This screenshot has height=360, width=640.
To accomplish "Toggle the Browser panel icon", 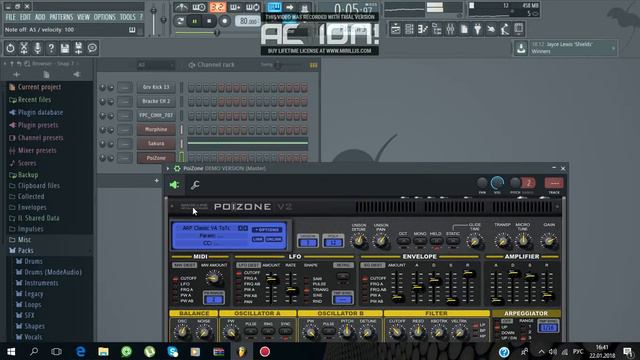I will [x=437, y=29].
